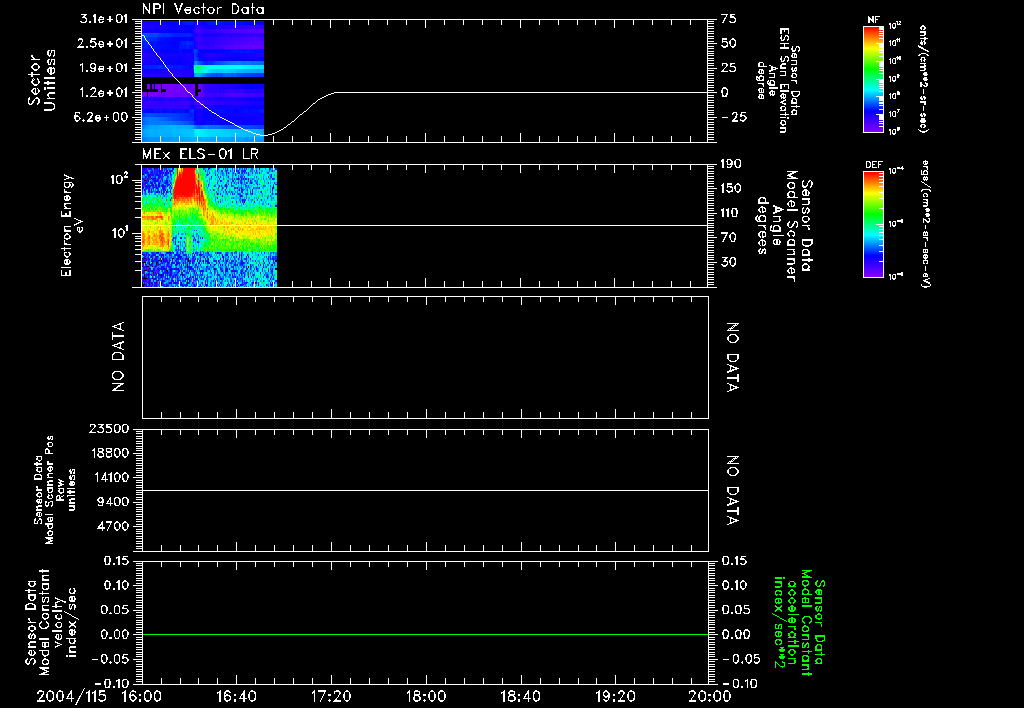
Task: Click the "18:00" time axis label
Action: 426,697
